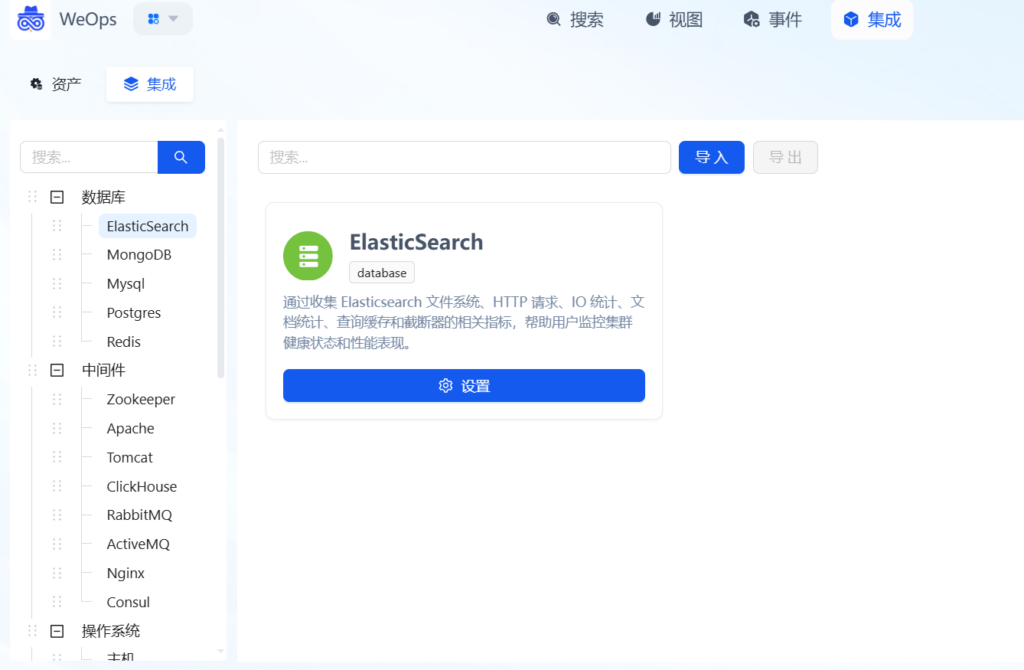Click the drag handle beside Consul
The width and height of the screenshot is (1024, 670).
(x=57, y=602)
